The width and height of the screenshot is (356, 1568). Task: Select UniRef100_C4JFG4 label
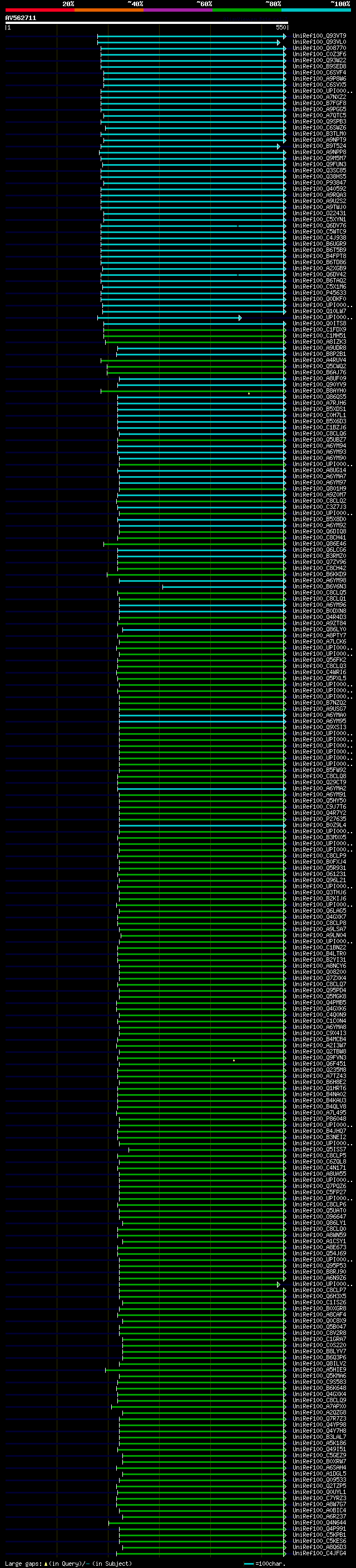pos(319,1553)
